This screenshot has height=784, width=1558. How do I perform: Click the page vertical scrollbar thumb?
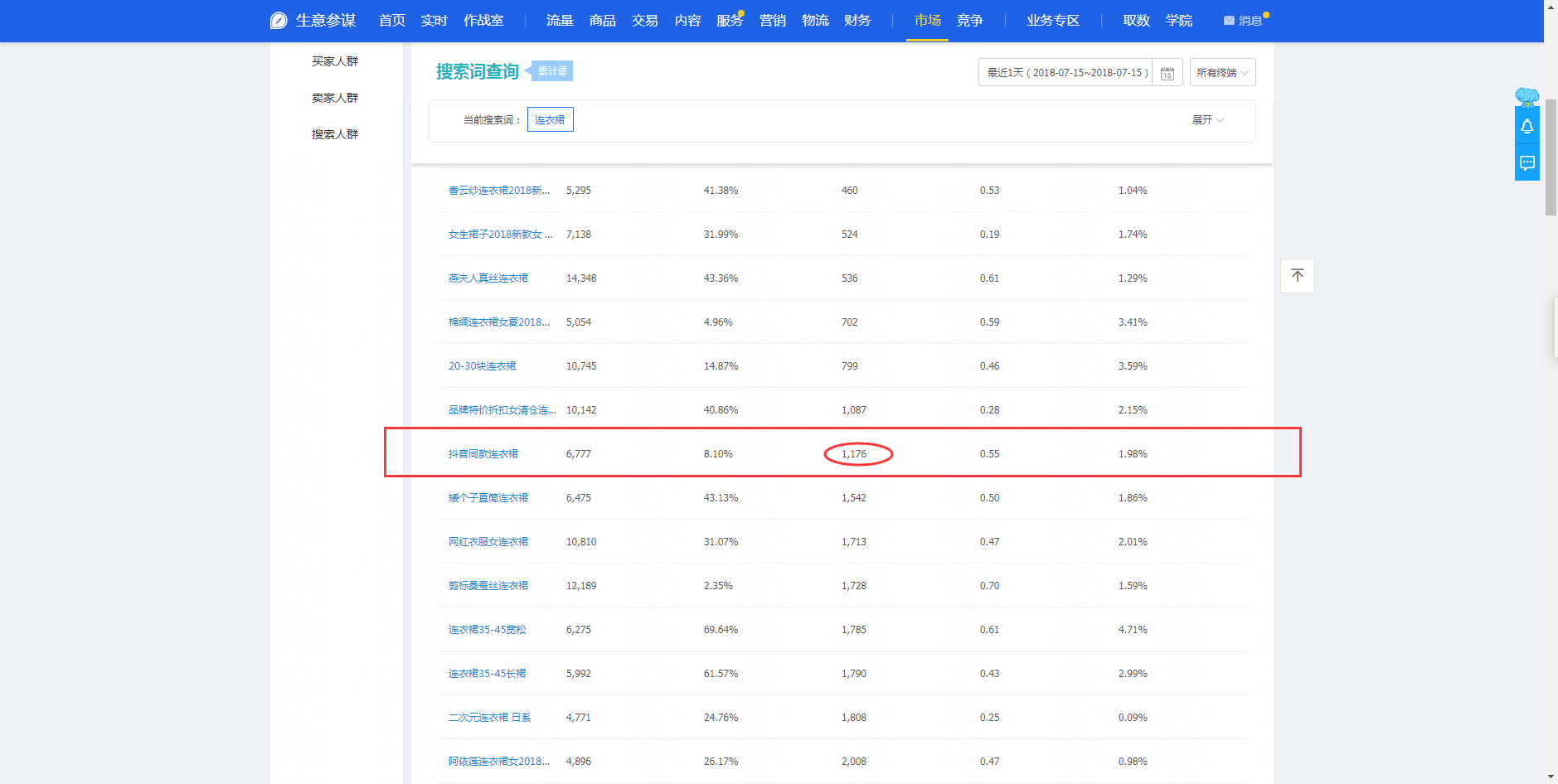(1551, 157)
